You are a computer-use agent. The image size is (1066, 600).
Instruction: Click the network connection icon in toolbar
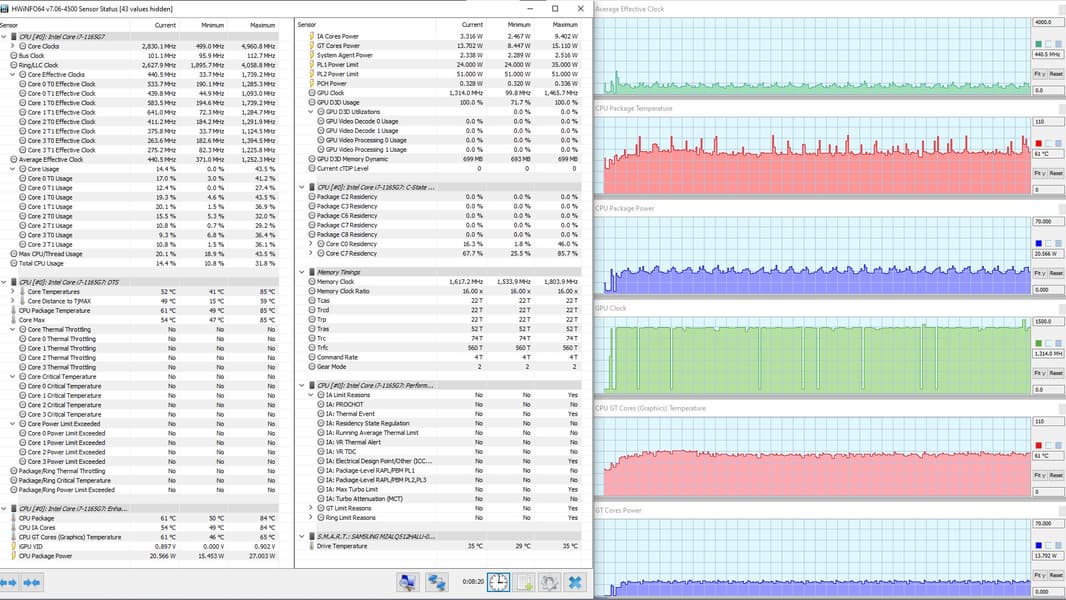[x=437, y=582]
